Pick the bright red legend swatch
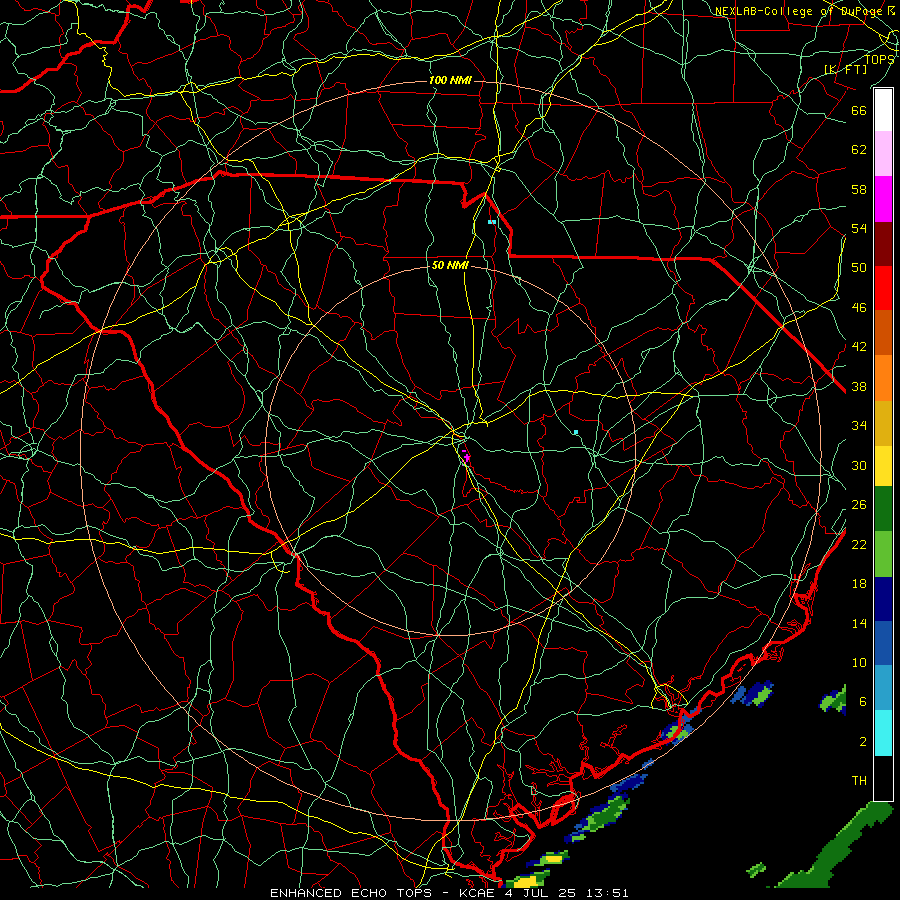Image resolution: width=900 pixels, height=900 pixels. (x=883, y=288)
